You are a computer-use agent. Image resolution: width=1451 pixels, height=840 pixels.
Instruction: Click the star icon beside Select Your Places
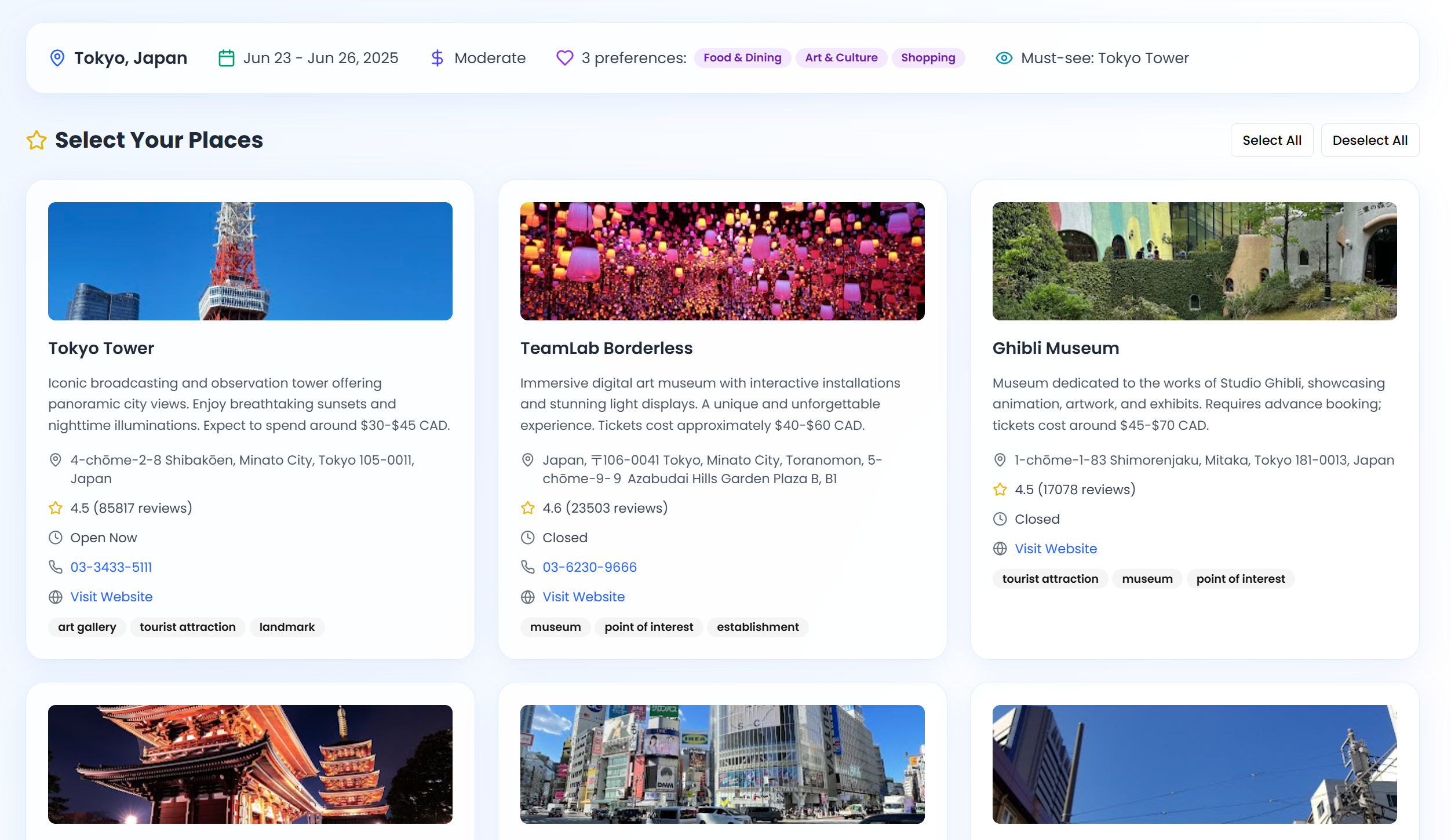pos(37,140)
